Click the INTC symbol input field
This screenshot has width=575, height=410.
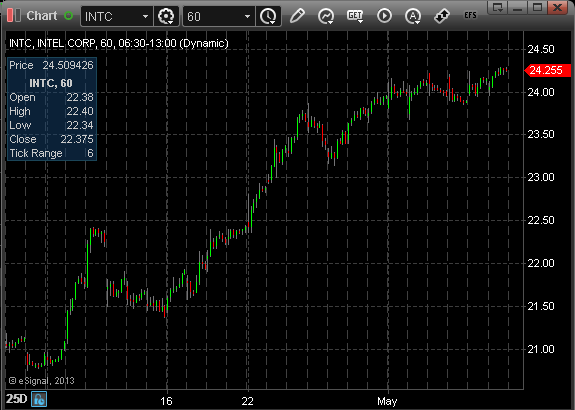111,17
